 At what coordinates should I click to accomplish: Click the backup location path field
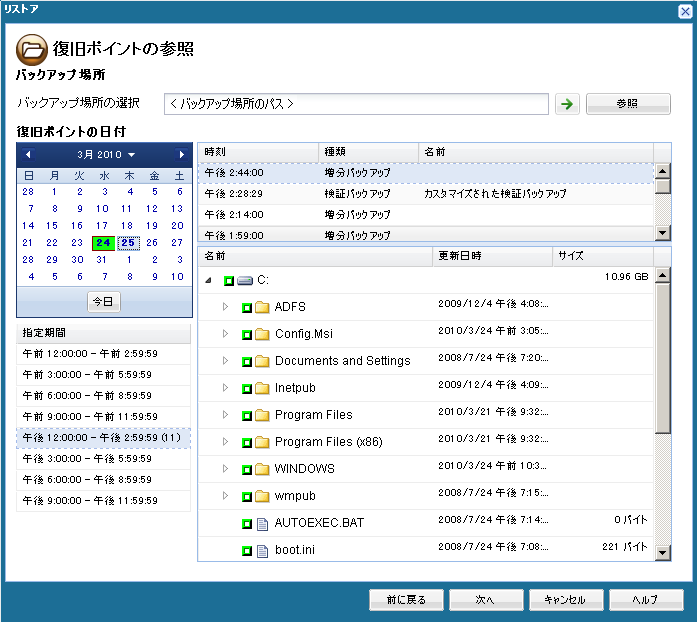tap(356, 104)
